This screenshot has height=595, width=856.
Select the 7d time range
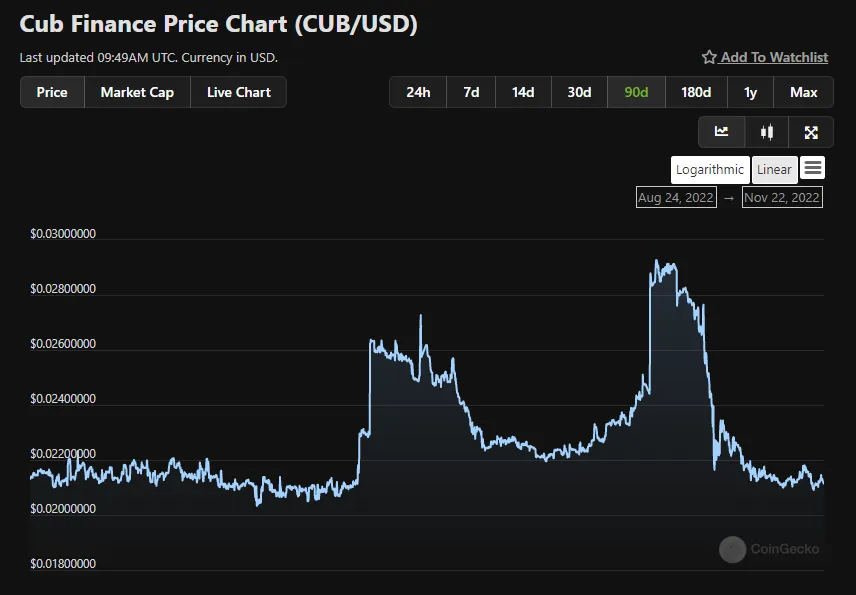pyautogui.click(x=471, y=92)
